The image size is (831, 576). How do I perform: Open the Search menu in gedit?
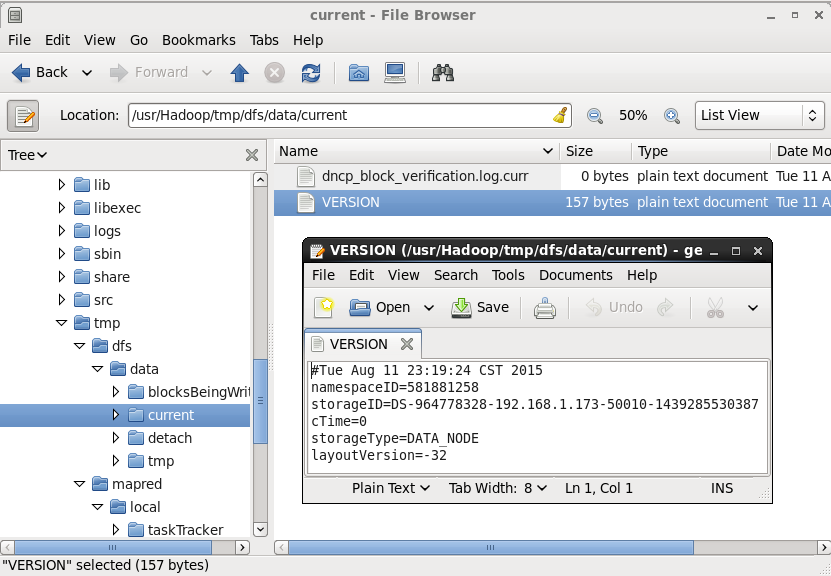pyautogui.click(x=456, y=276)
